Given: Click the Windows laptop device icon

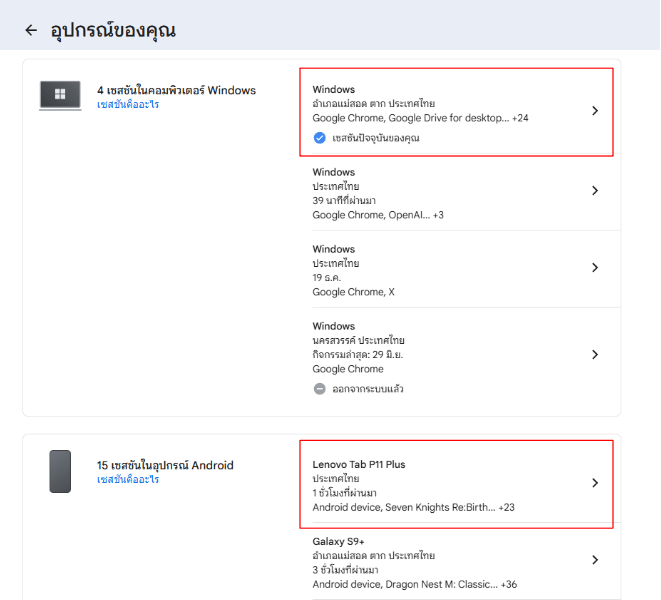Looking at the screenshot, I should (60, 95).
